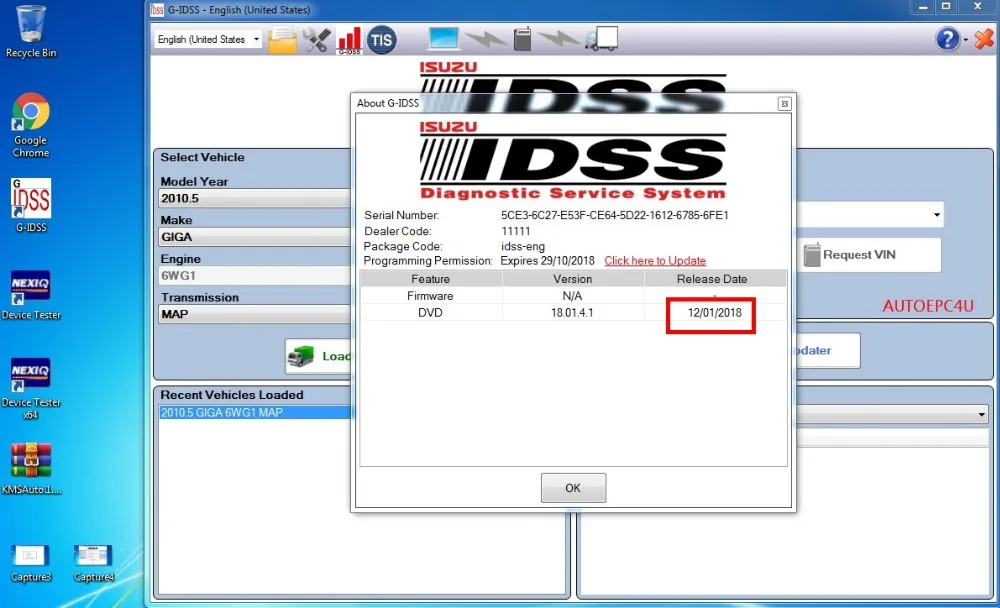Open Capture4 desktop file

point(93,564)
